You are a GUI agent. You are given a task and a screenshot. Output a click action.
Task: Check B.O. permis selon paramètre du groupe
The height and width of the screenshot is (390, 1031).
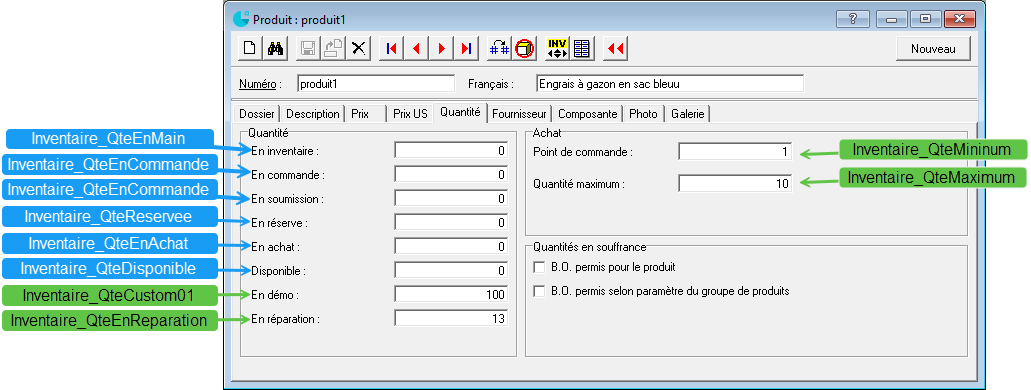(x=539, y=291)
